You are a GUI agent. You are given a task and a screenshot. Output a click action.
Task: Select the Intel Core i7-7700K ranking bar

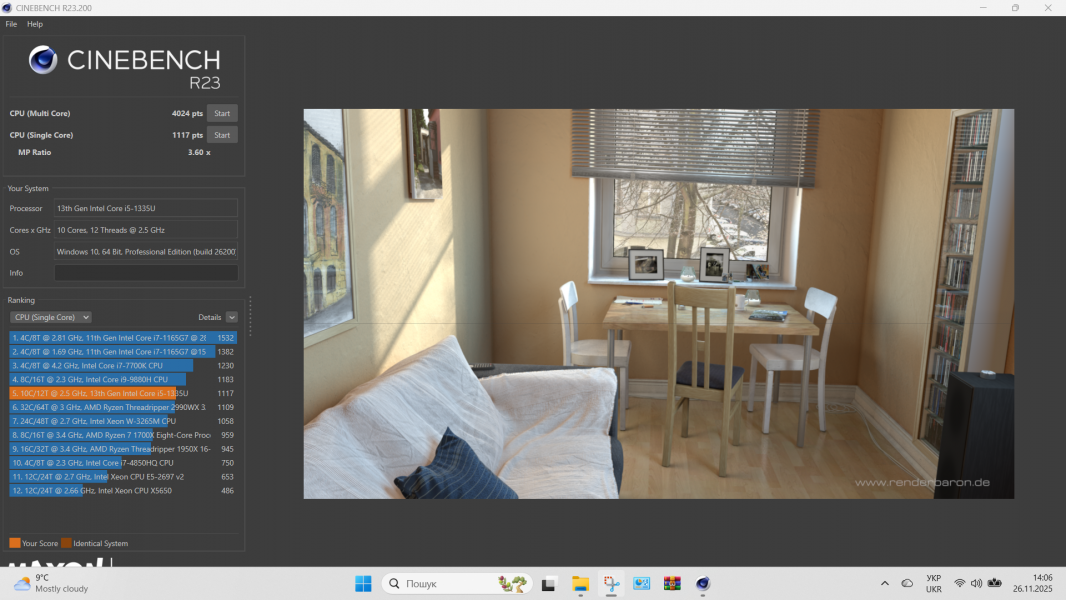click(x=100, y=366)
